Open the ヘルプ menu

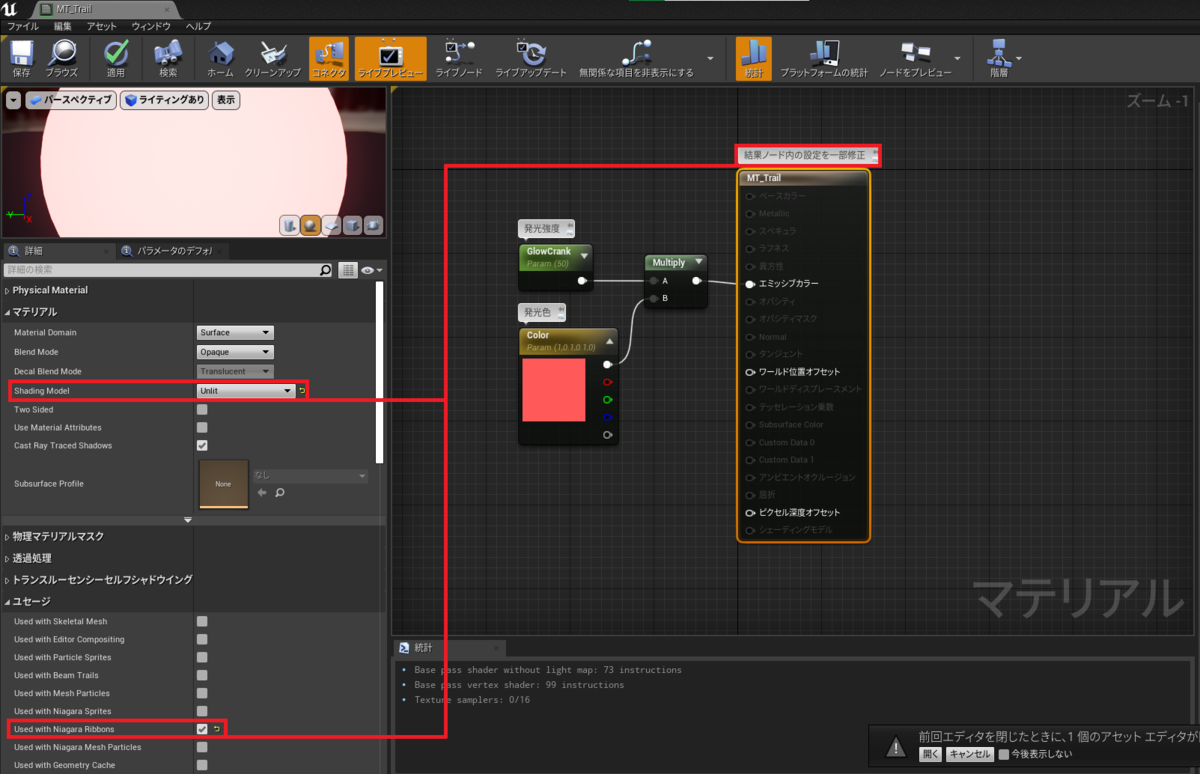[198, 25]
